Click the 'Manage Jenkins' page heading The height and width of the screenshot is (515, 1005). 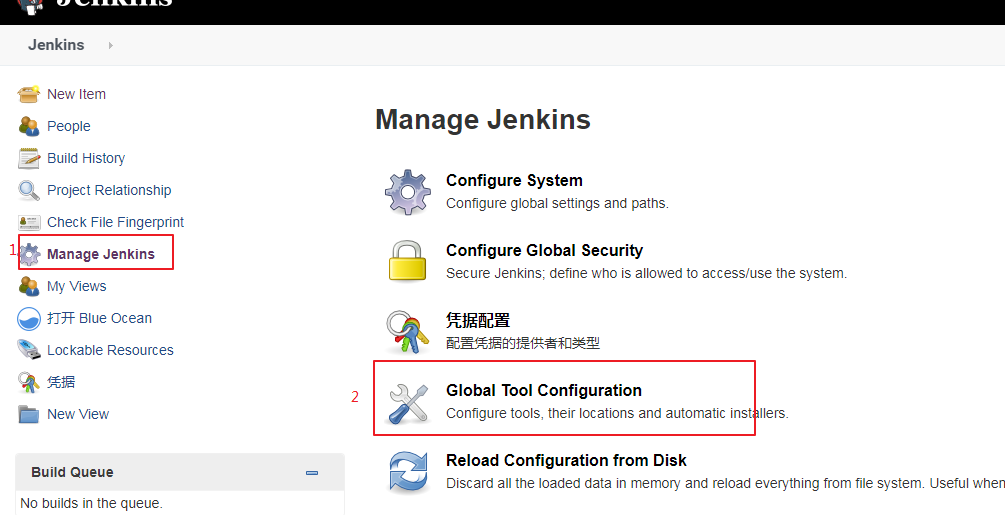tap(483, 120)
